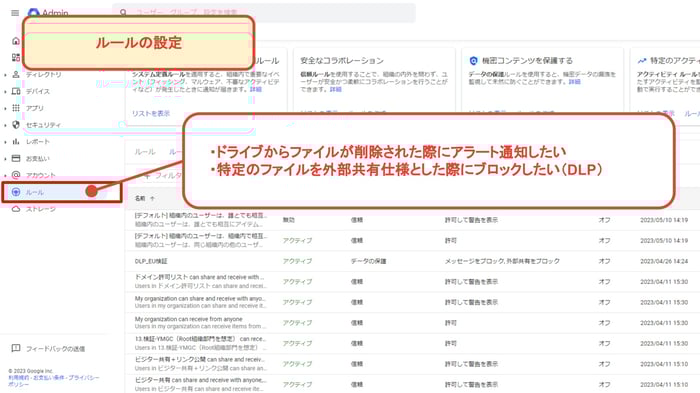Click the search magnifier icon
The width and height of the screenshot is (700, 393).
[123, 13]
